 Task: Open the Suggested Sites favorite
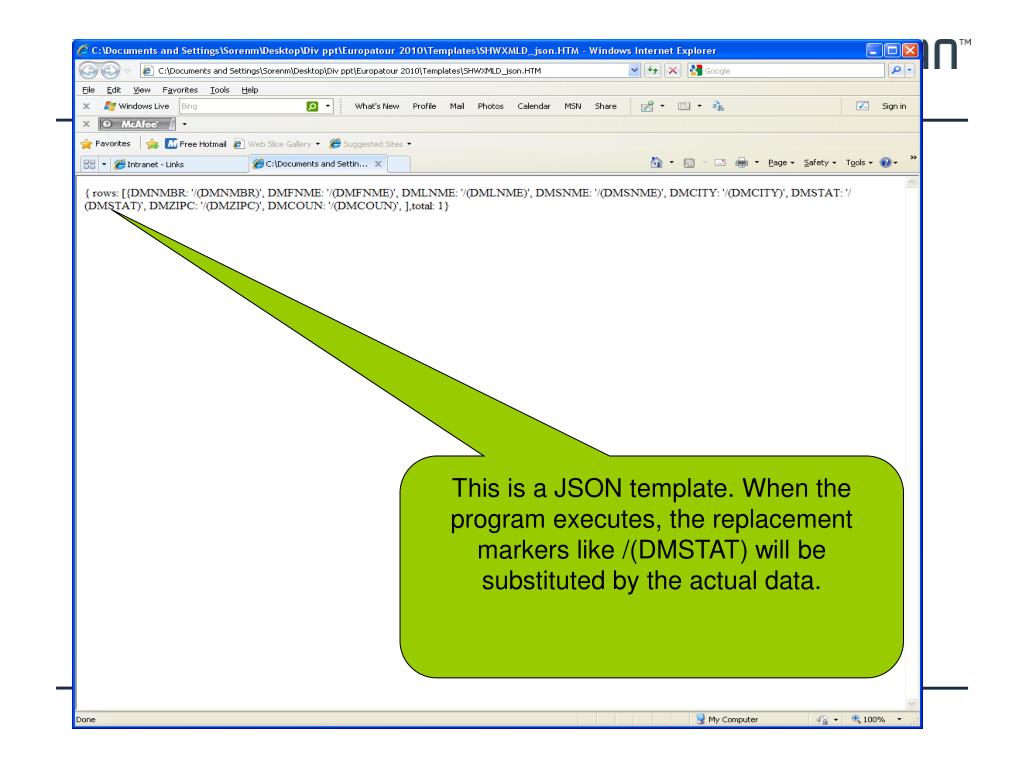pyautogui.click(x=370, y=144)
